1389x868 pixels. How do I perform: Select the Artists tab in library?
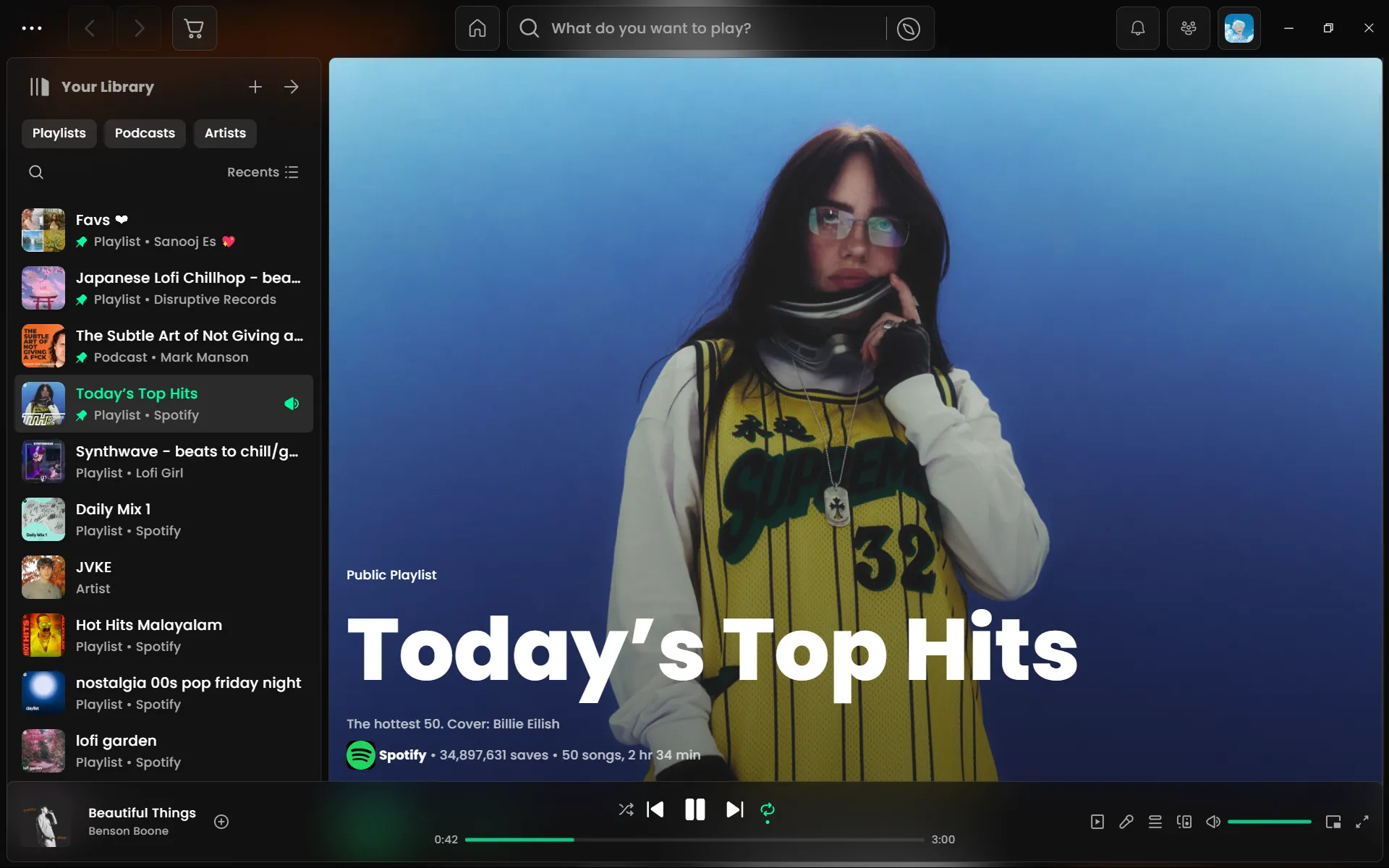225,132
